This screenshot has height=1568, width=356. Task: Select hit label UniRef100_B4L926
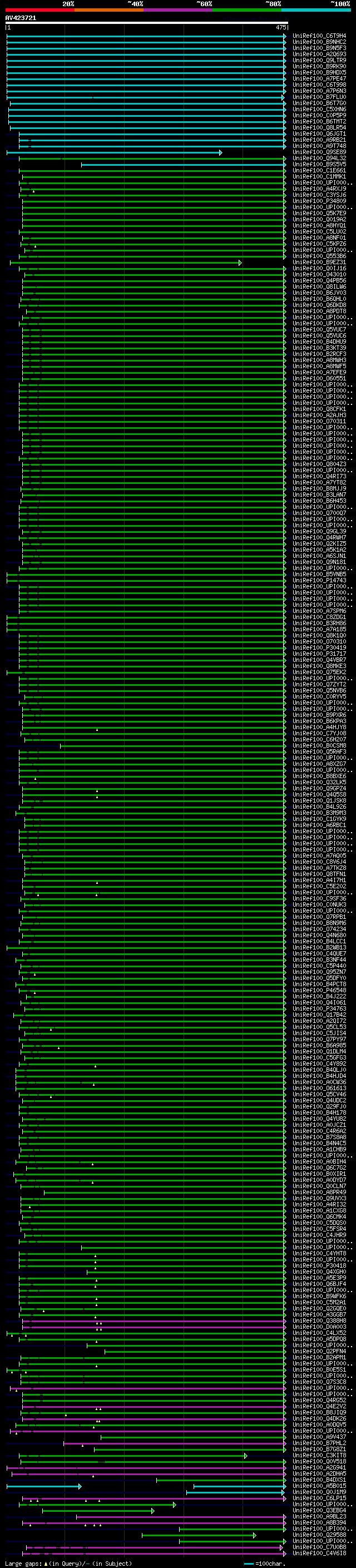pyautogui.click(x=319, y=807)
